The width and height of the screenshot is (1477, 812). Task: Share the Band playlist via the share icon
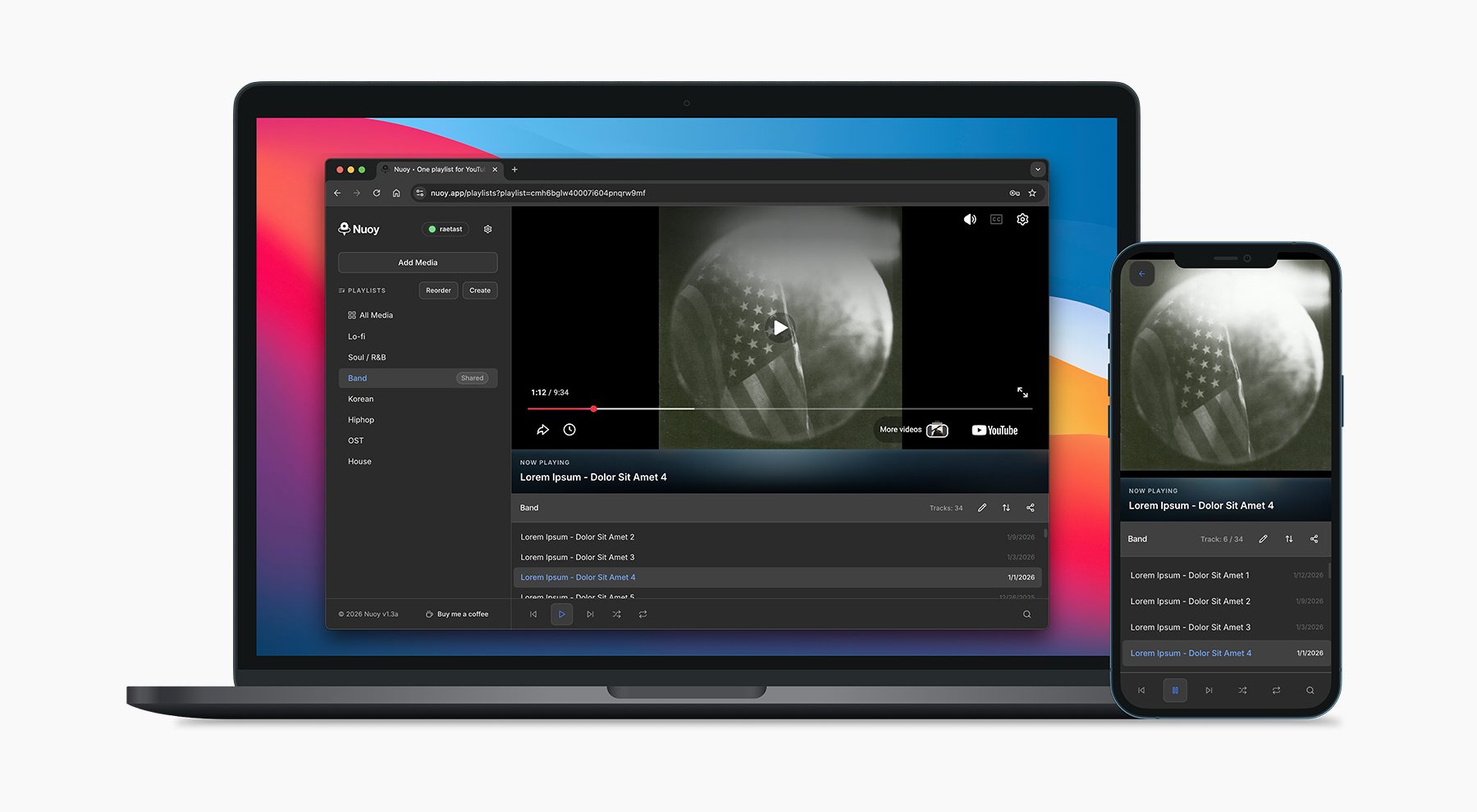(x=1031, y=508)
